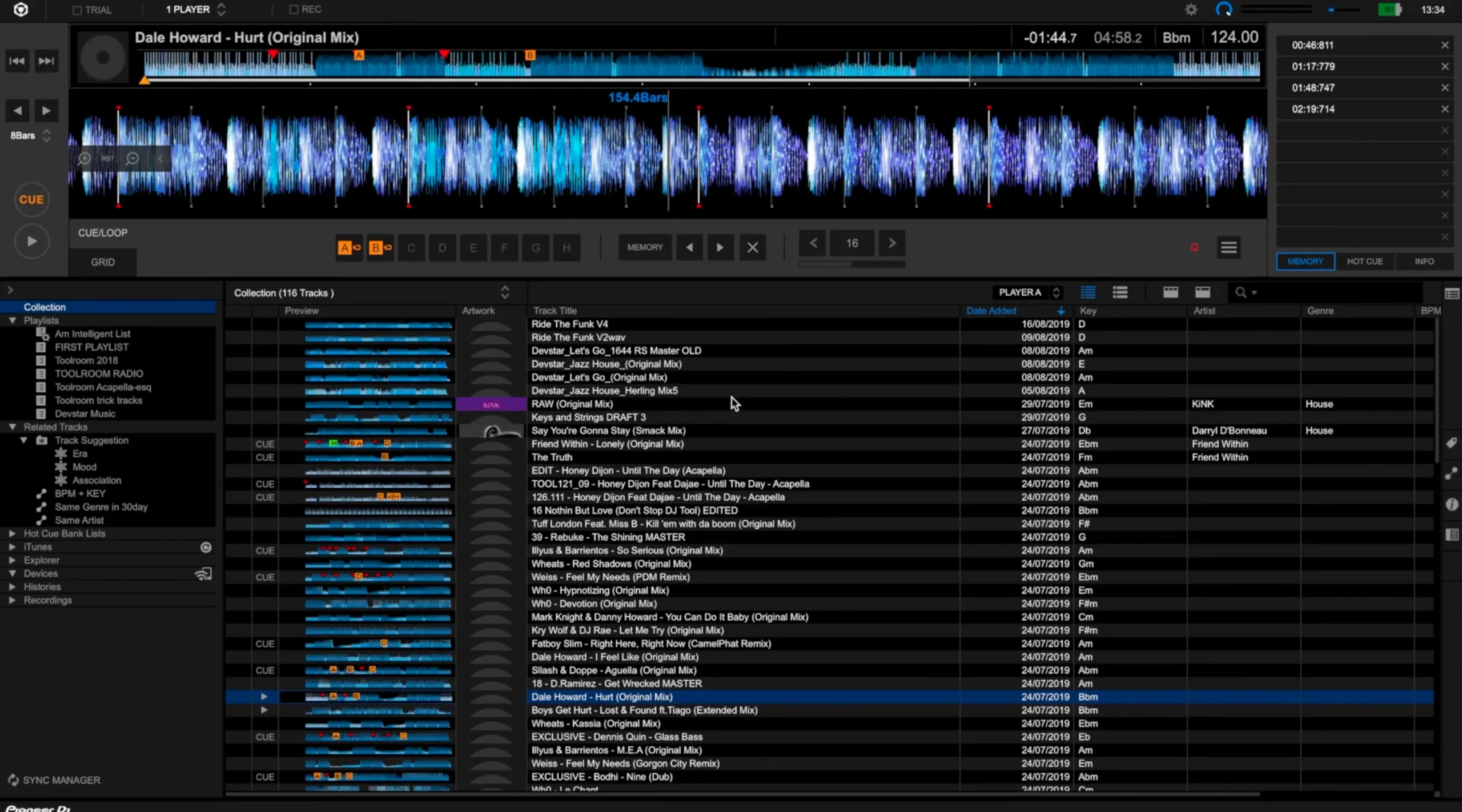This screenshot has height=812, width=1462.
Task: Open related tracks icon on right sidebar
Action: pos(1451,473)
